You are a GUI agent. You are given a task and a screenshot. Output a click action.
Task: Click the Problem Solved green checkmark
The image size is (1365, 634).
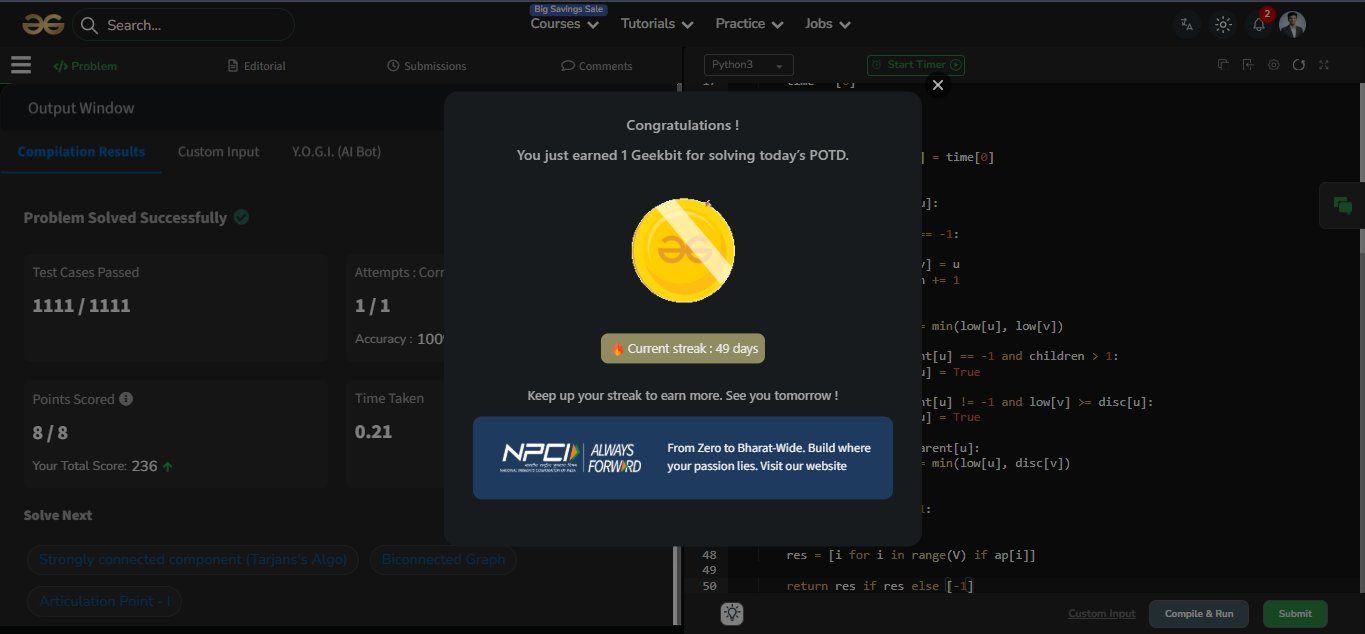[x=241, y=217]
